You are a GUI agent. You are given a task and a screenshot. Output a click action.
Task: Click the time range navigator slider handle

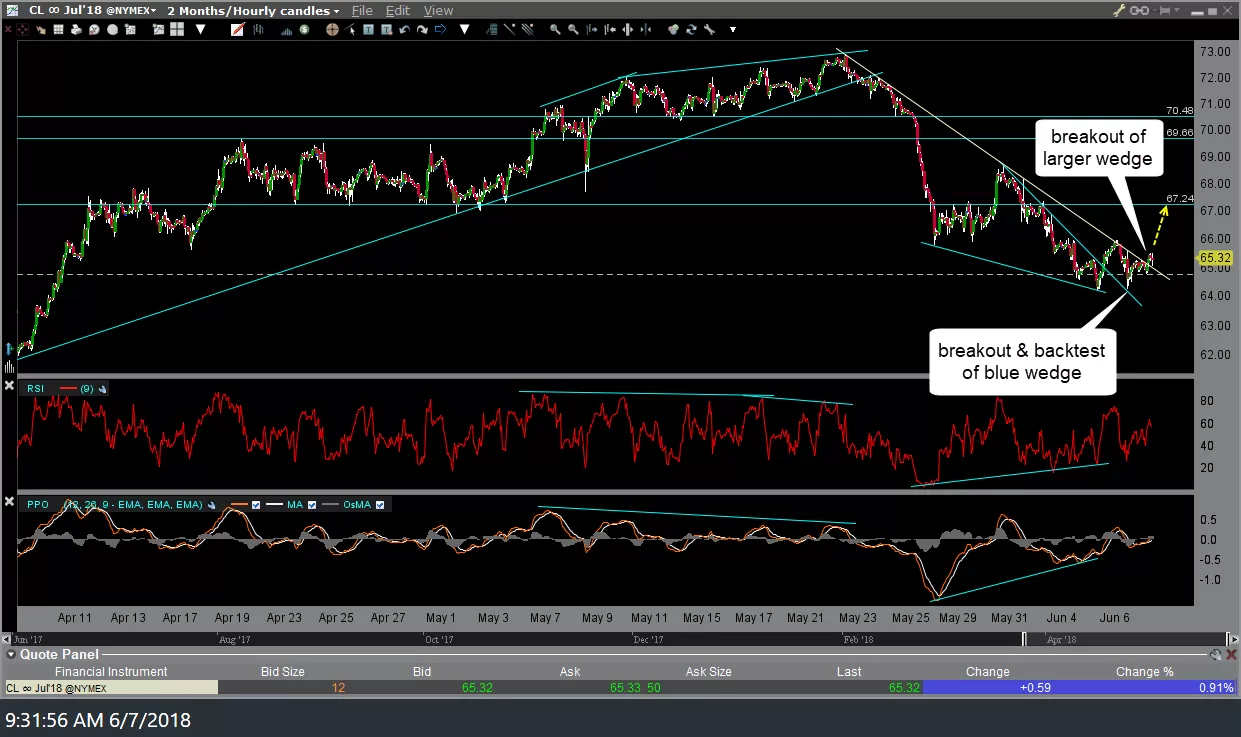point(1024,639)
